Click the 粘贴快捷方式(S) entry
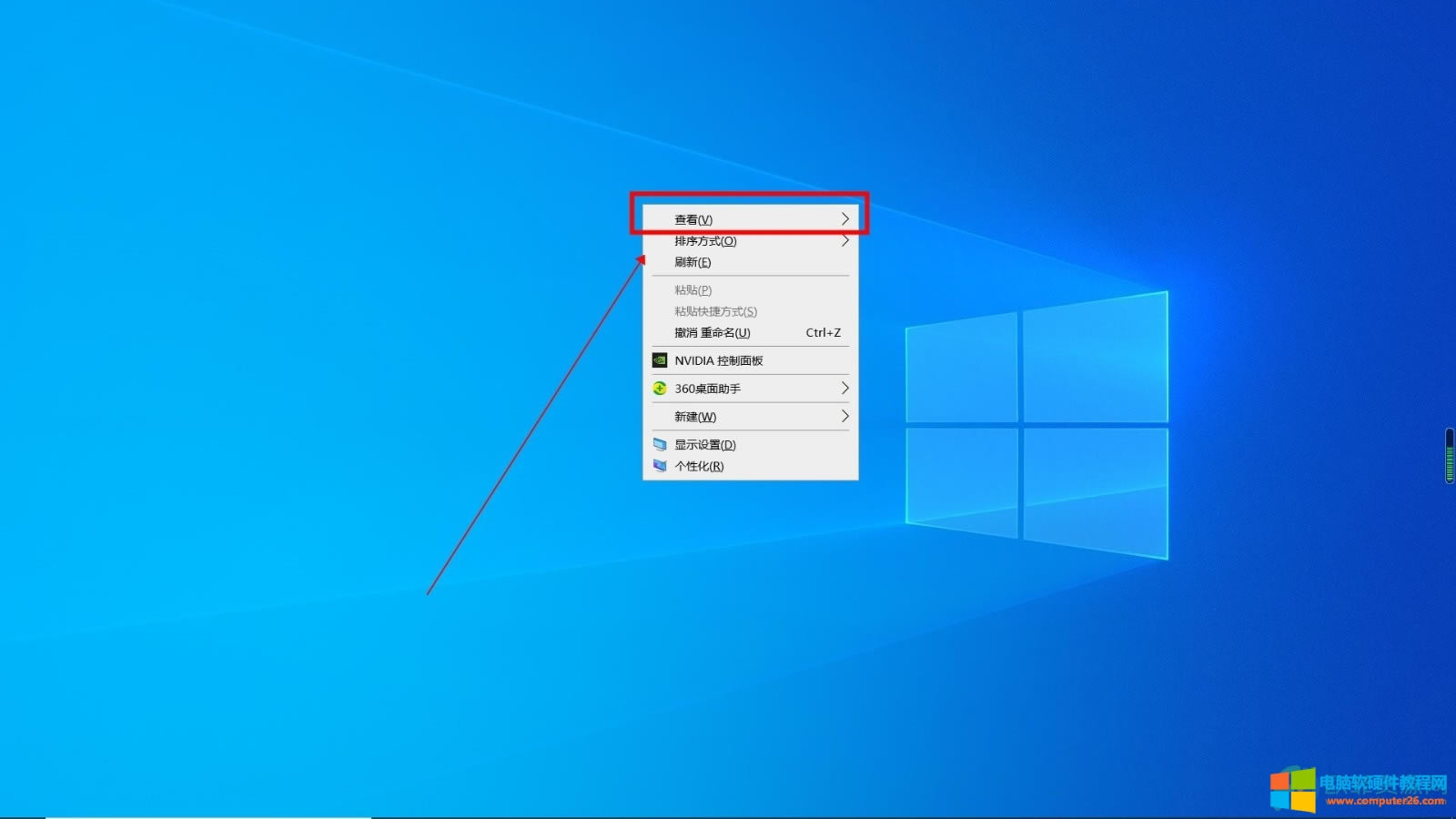1456x819 pixels. tap(715, 311)
